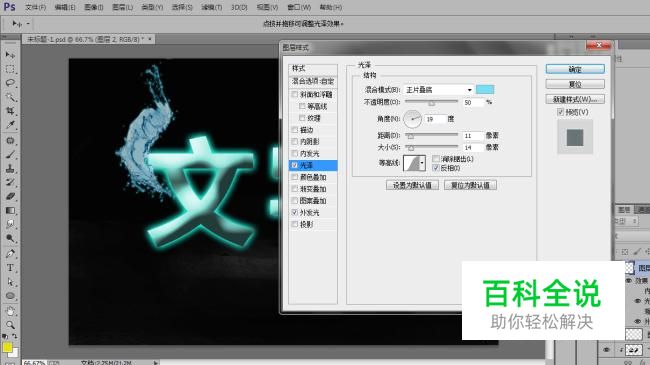Click the 设置为默认值 button

click(x=412, y=185)
